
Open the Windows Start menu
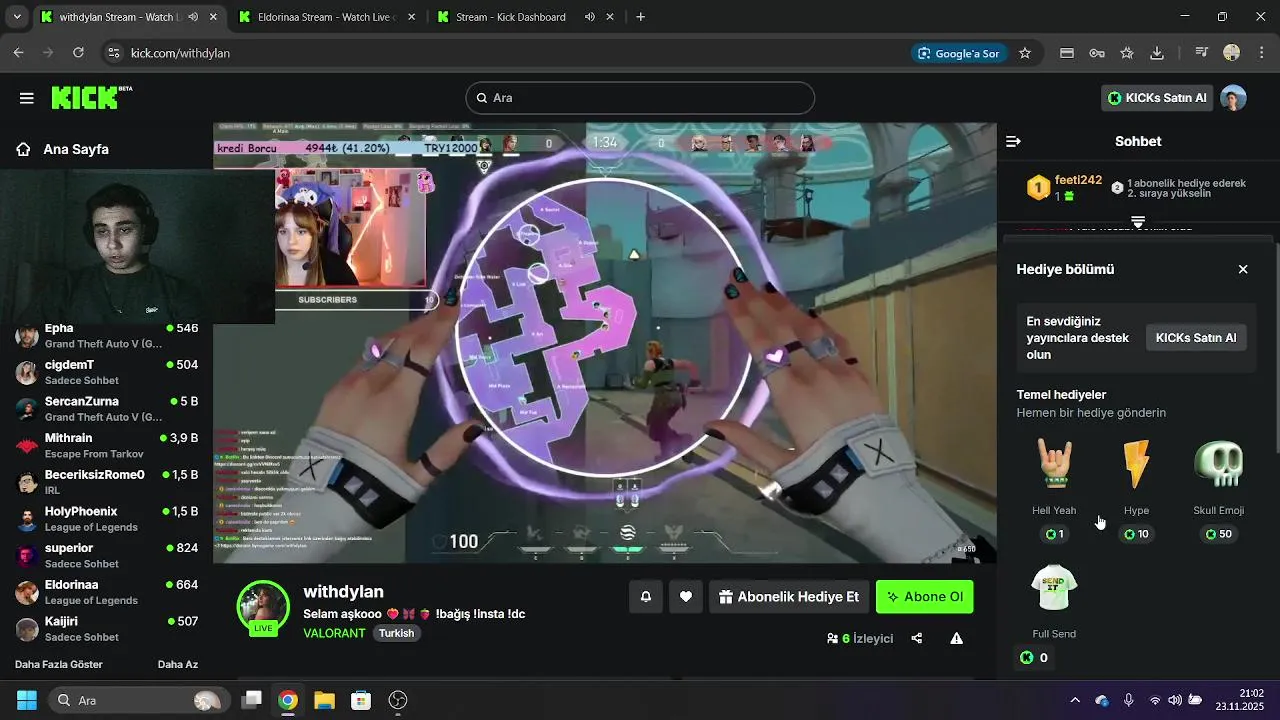pyautogui.click(x=26, y=700)
